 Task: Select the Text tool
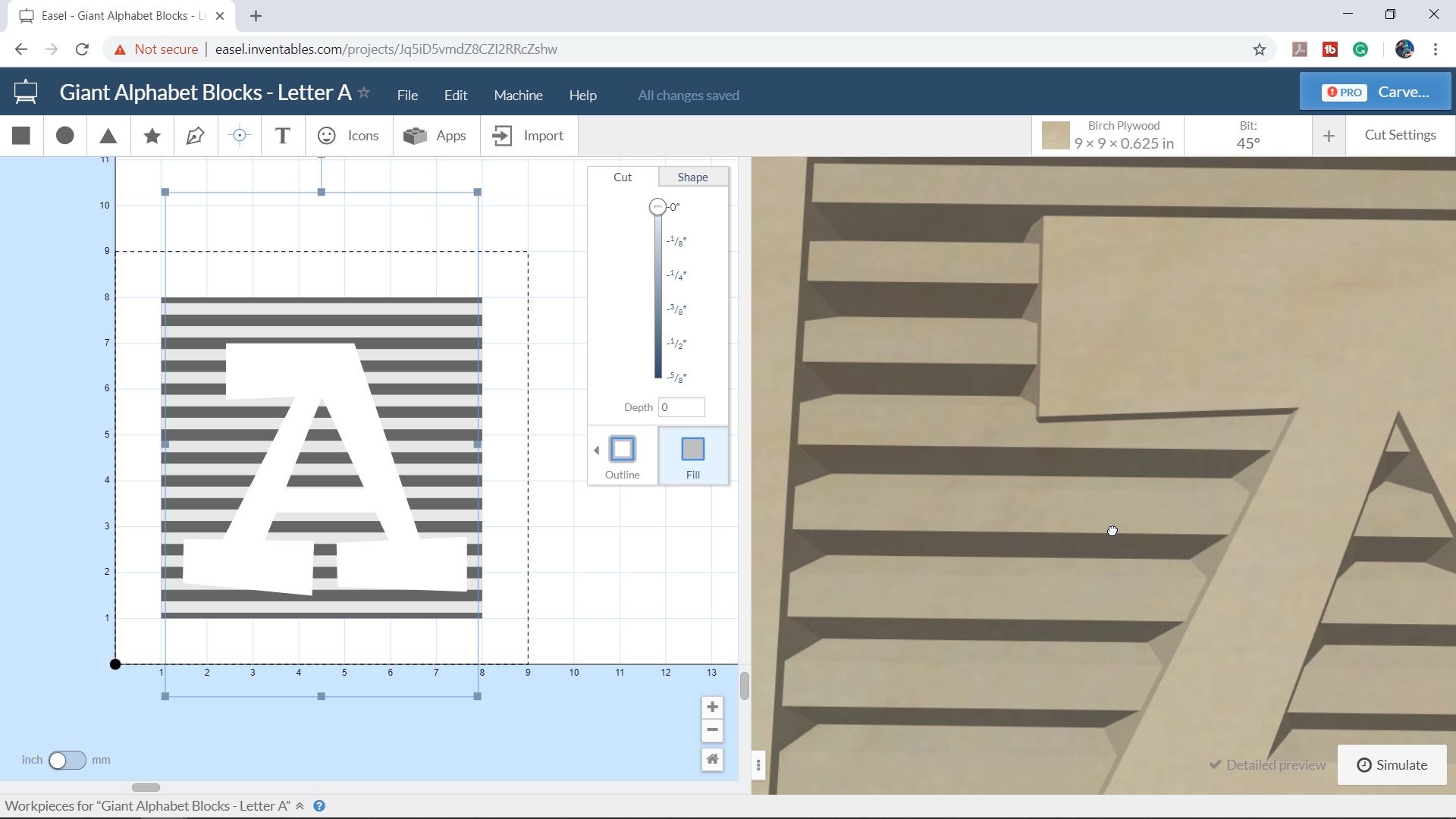tap(282, 136)
